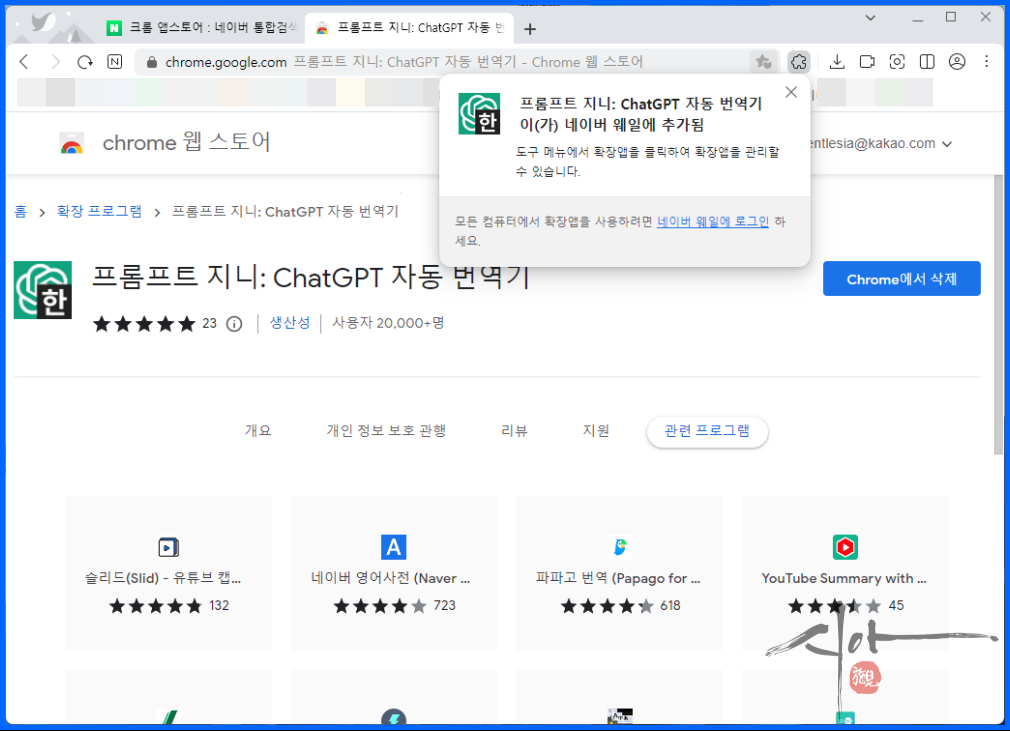This screenshot has width=1010, height=731.
Task: Go to 홈 breadcrumb link
Action: click(21, 211)
